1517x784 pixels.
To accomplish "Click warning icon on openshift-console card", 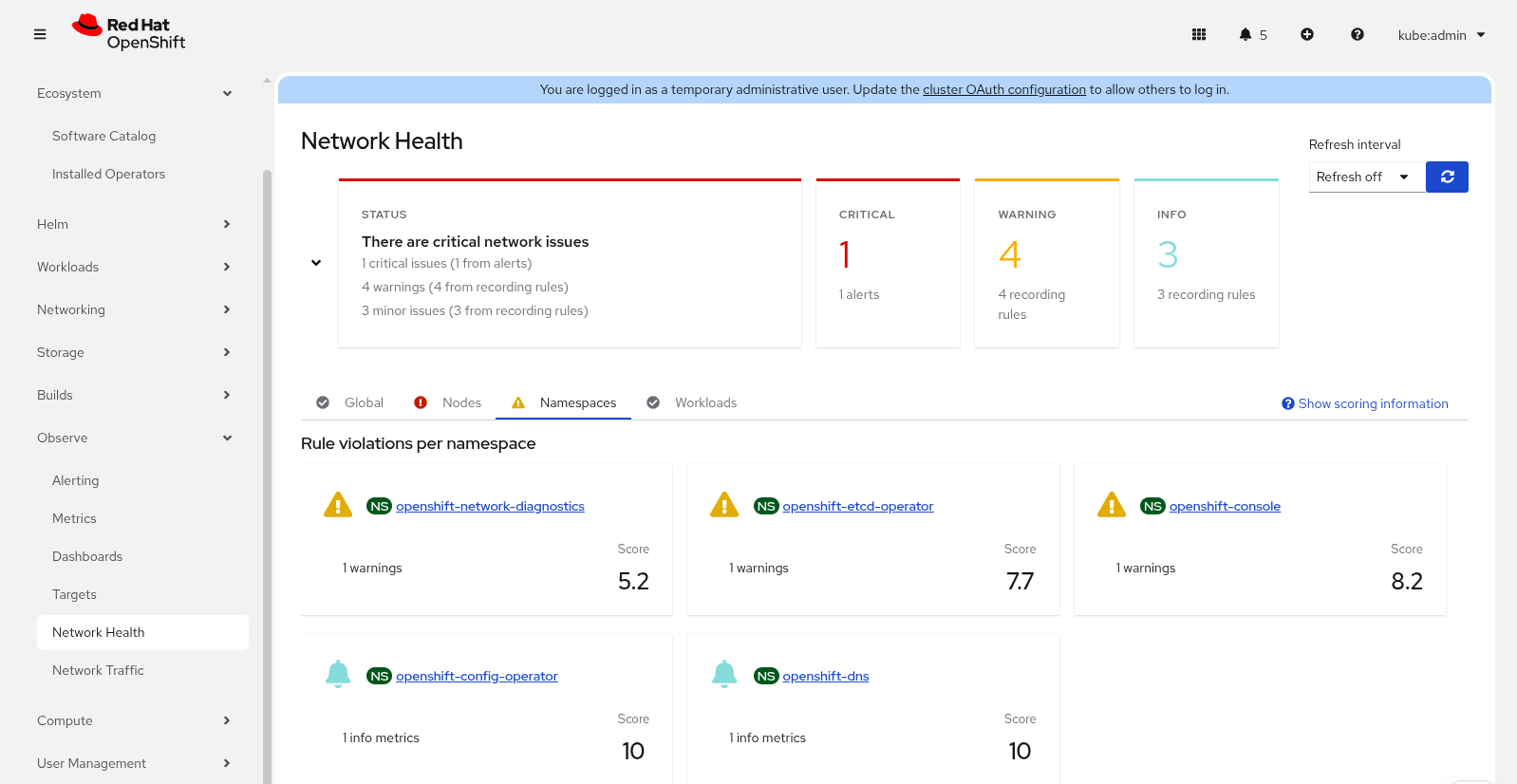I will 1111,505.
